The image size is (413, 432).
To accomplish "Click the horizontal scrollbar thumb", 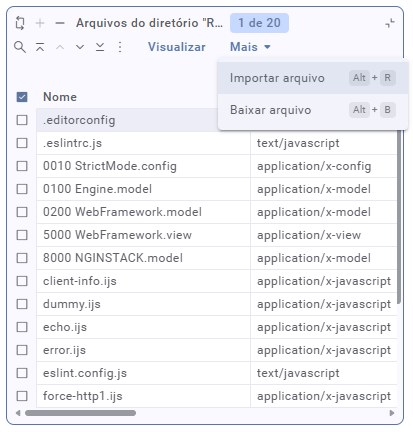I will click(80, 413).
